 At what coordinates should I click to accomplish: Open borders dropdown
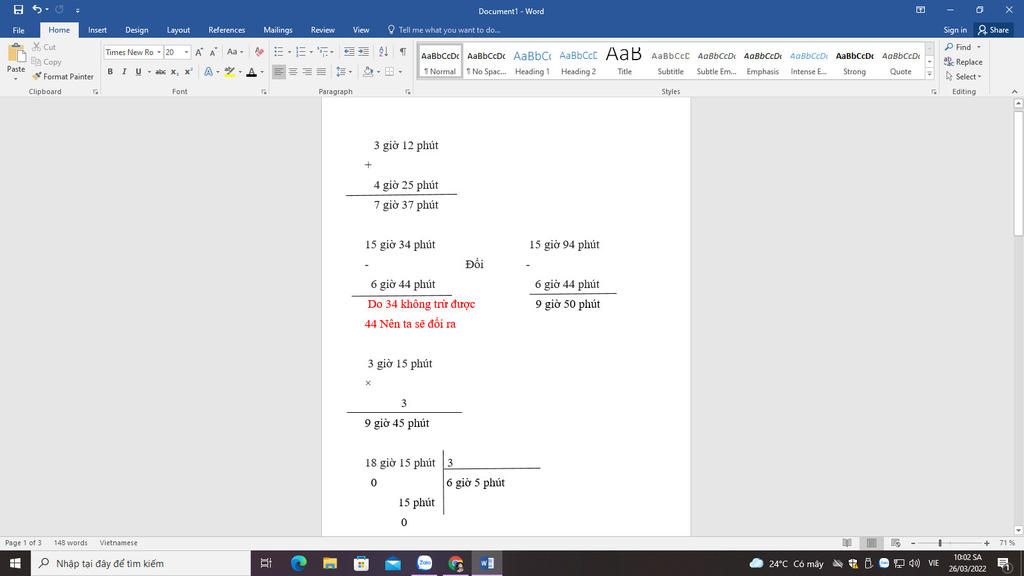point(400,72)
